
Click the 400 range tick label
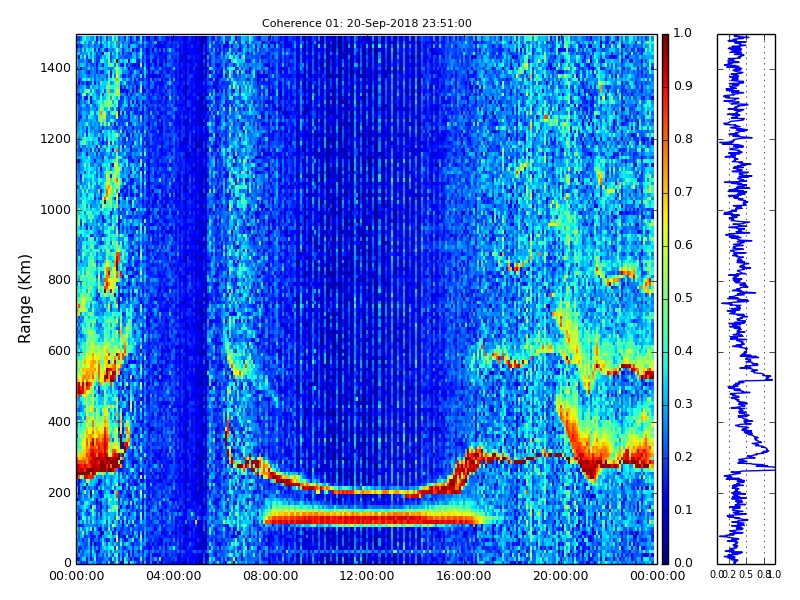click(59, 422)
